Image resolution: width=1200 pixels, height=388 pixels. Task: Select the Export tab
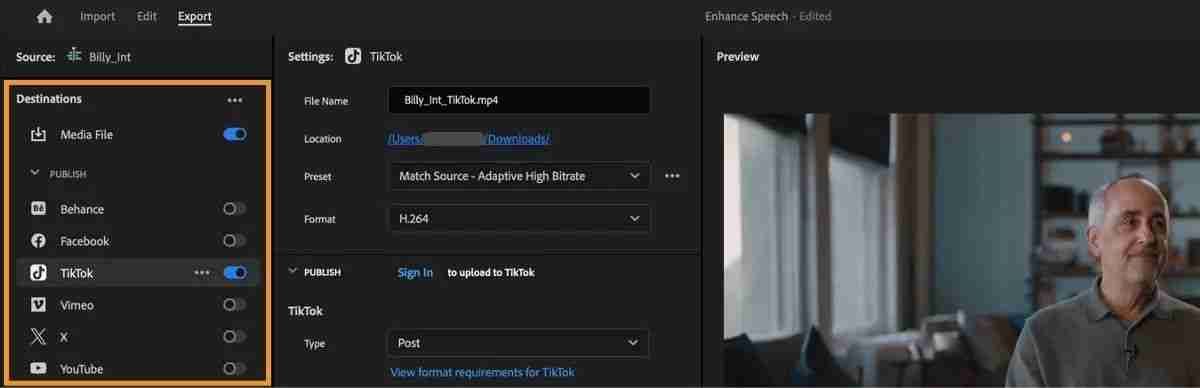tap(194, 16)
